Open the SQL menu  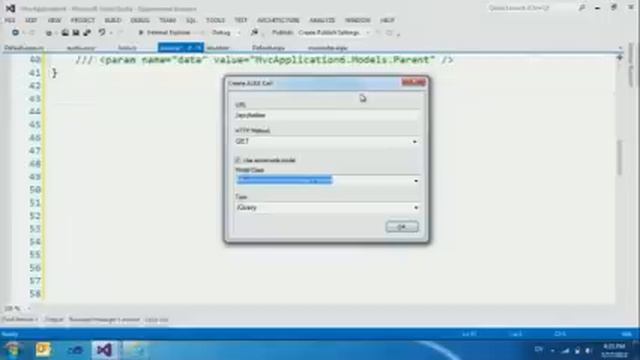click(x=191, y=20)
